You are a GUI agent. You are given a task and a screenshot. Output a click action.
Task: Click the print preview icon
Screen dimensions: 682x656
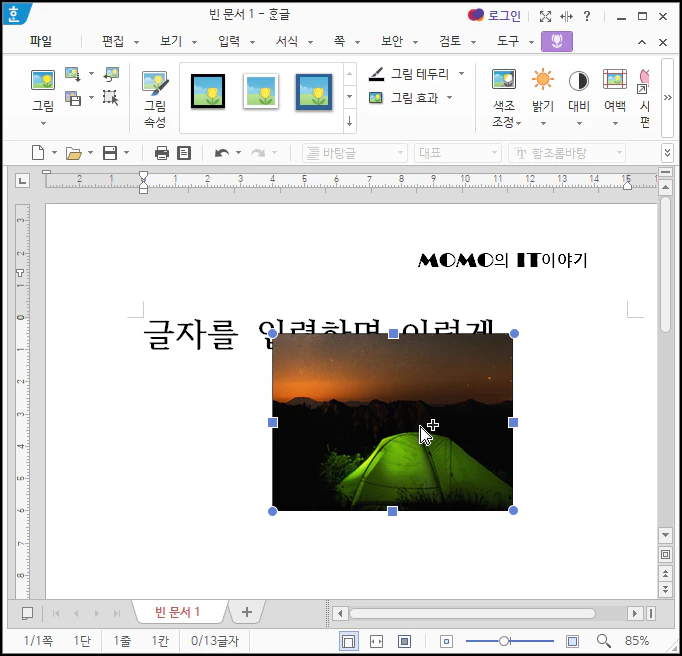184,153
